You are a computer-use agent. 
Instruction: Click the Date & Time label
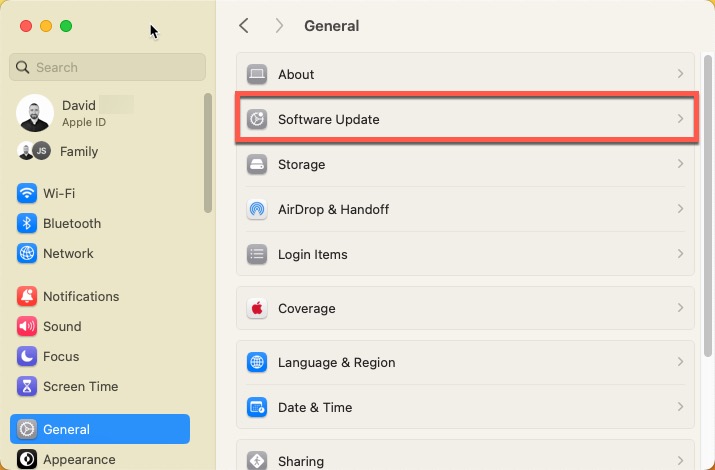tap(315, 408)
